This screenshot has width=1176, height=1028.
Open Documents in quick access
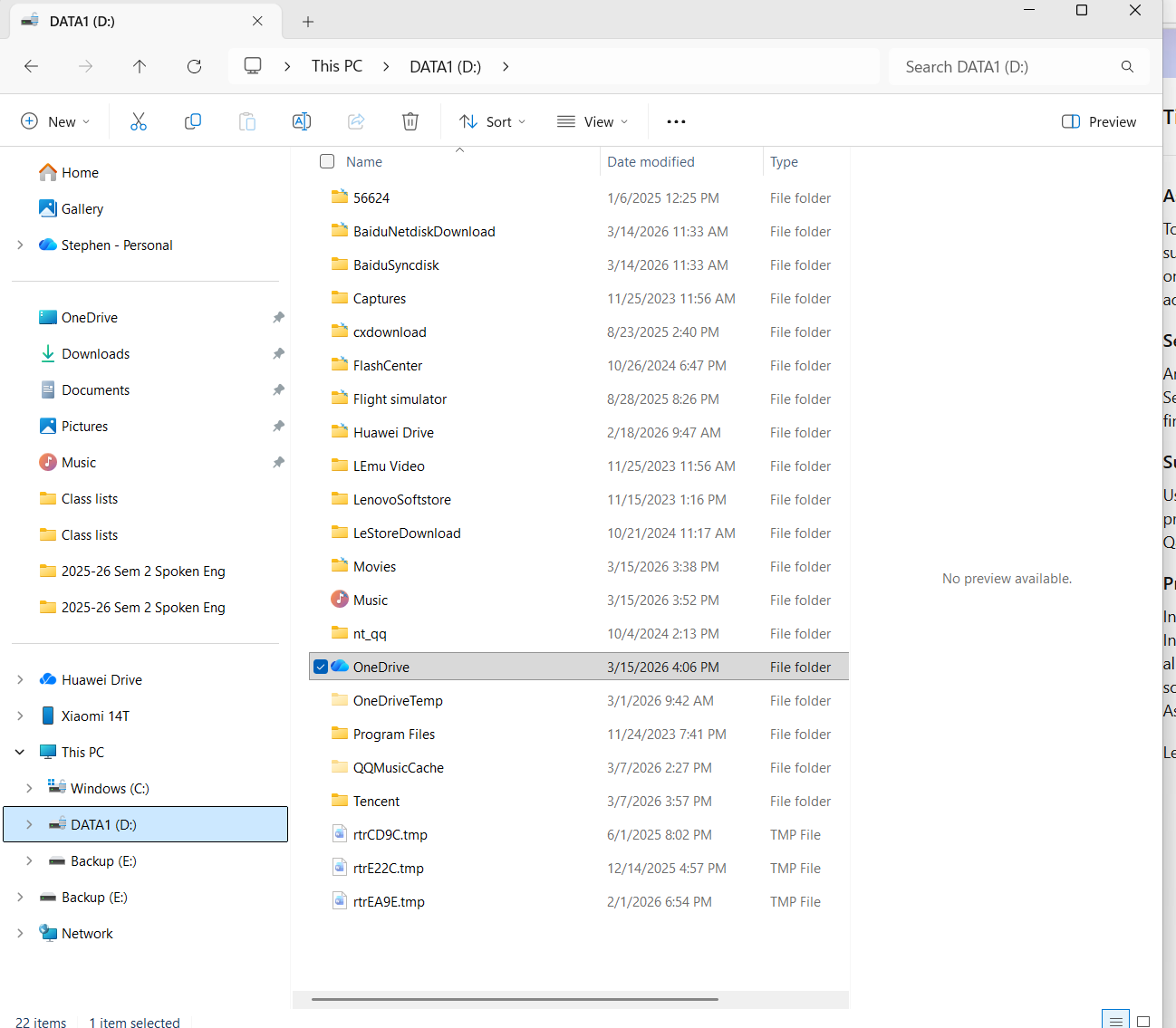pyautogui.click(x=95, y=389)
